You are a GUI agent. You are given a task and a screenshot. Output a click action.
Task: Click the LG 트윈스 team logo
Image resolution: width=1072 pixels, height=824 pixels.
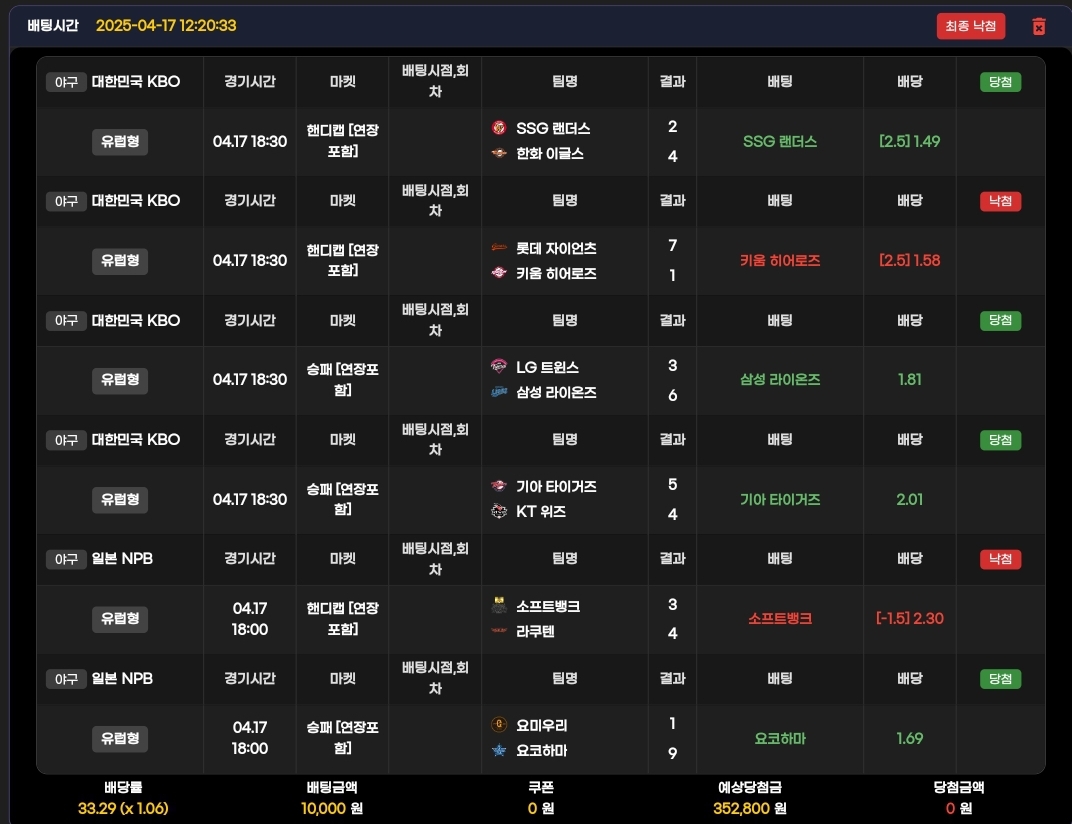pos(499,367)
